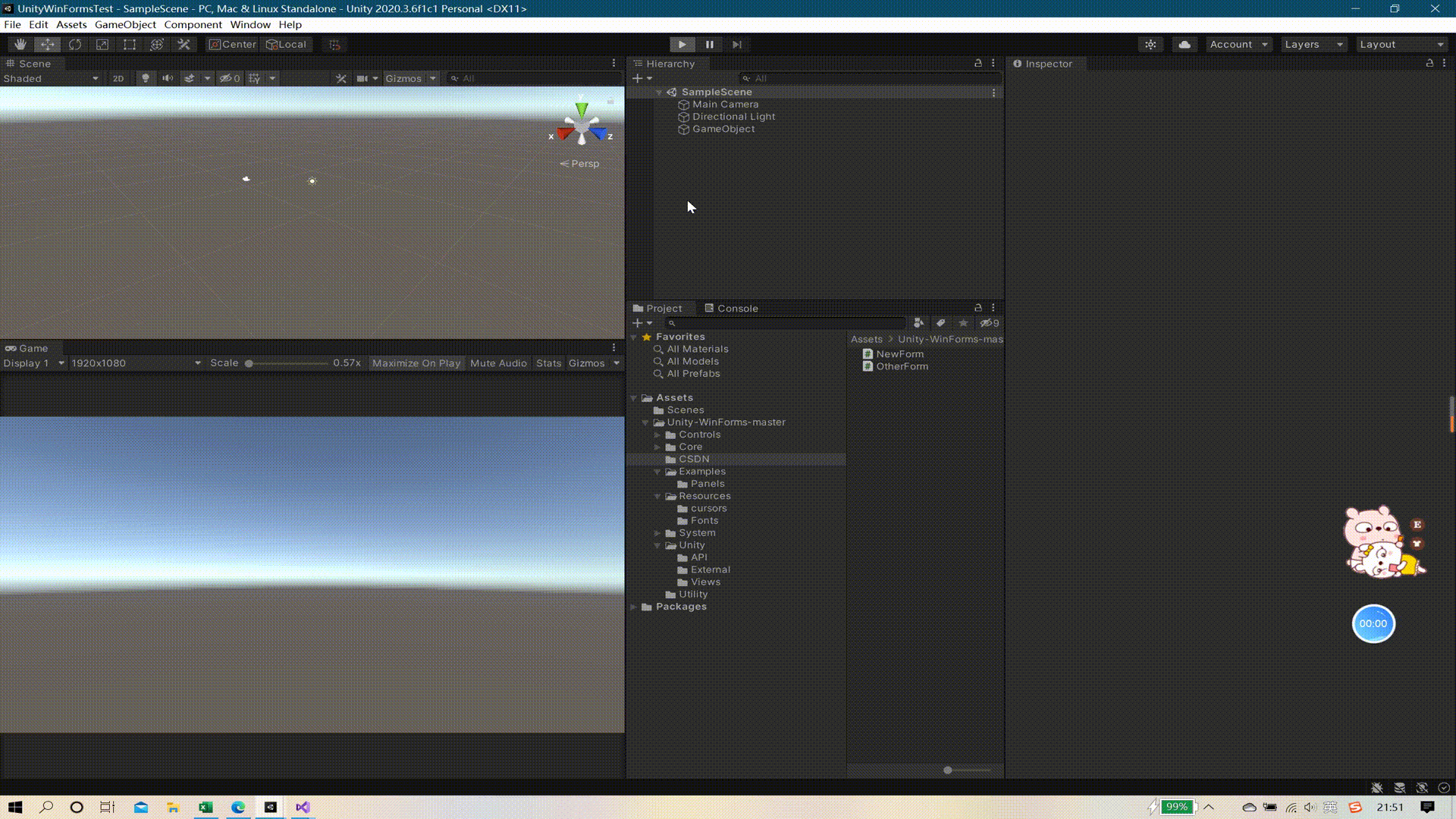The image size is (1456, 819).
Task: Click the Maximize On Play button
Action: (416, 363)
